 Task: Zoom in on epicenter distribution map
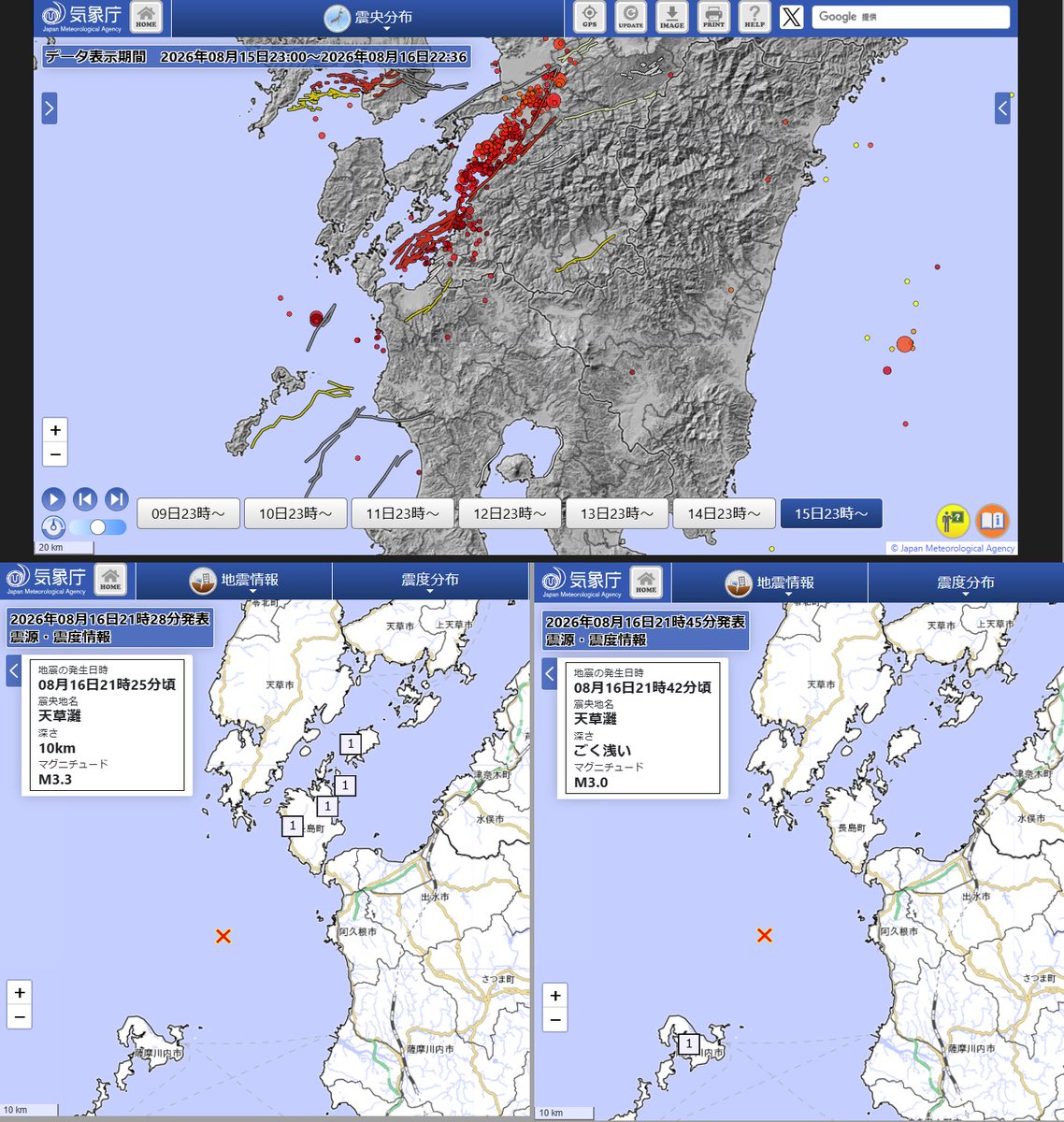(x=55, y=430)
